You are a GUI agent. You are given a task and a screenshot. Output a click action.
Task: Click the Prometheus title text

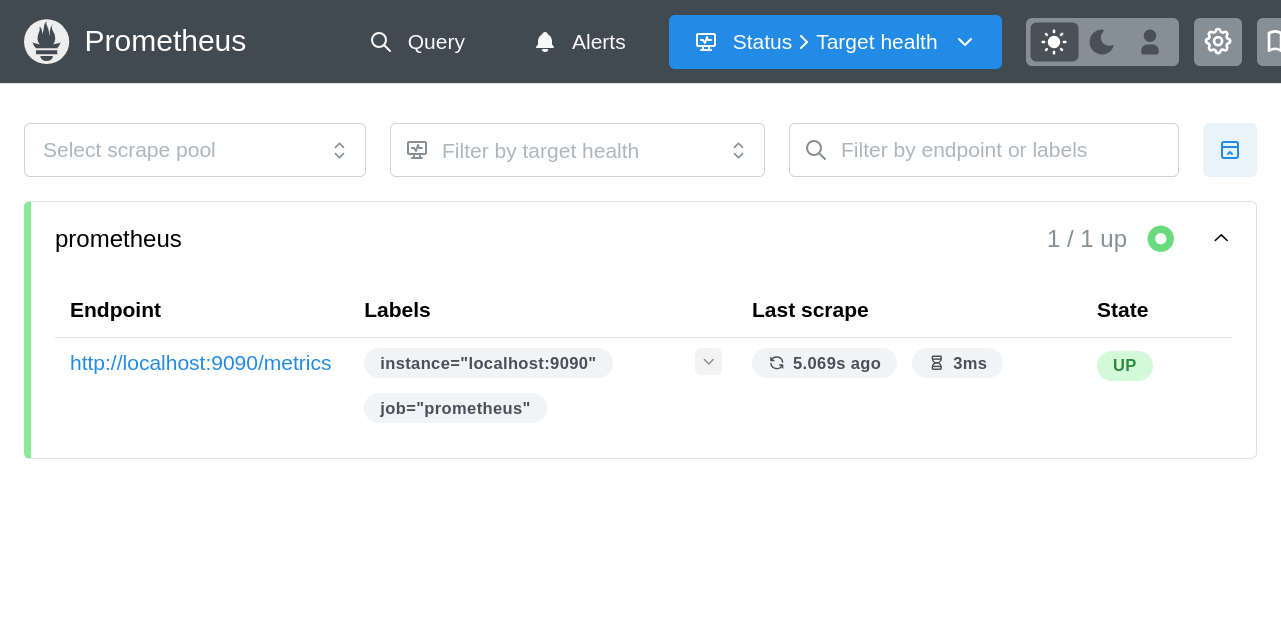(x=165, y=41)
